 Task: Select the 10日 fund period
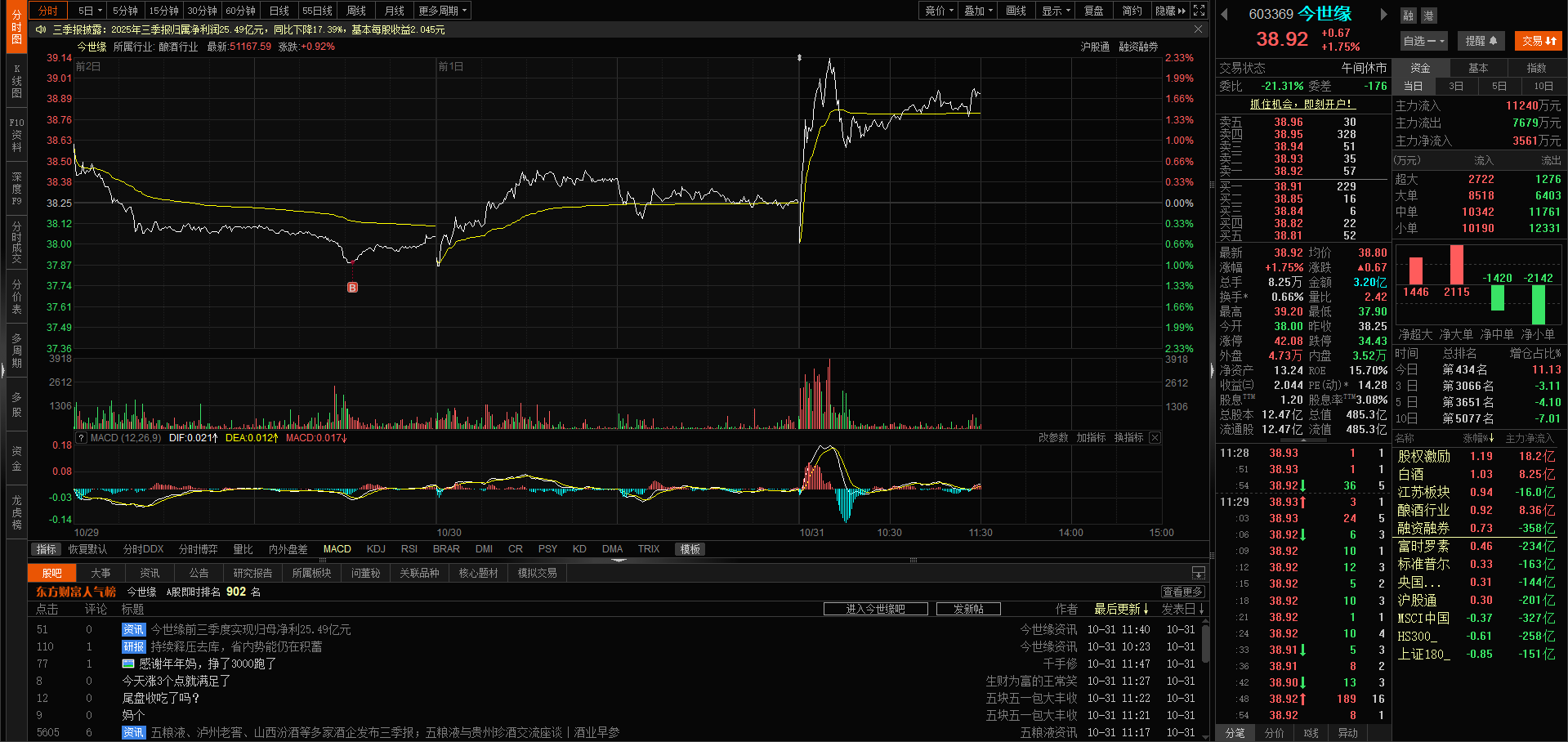point(1543,86)
